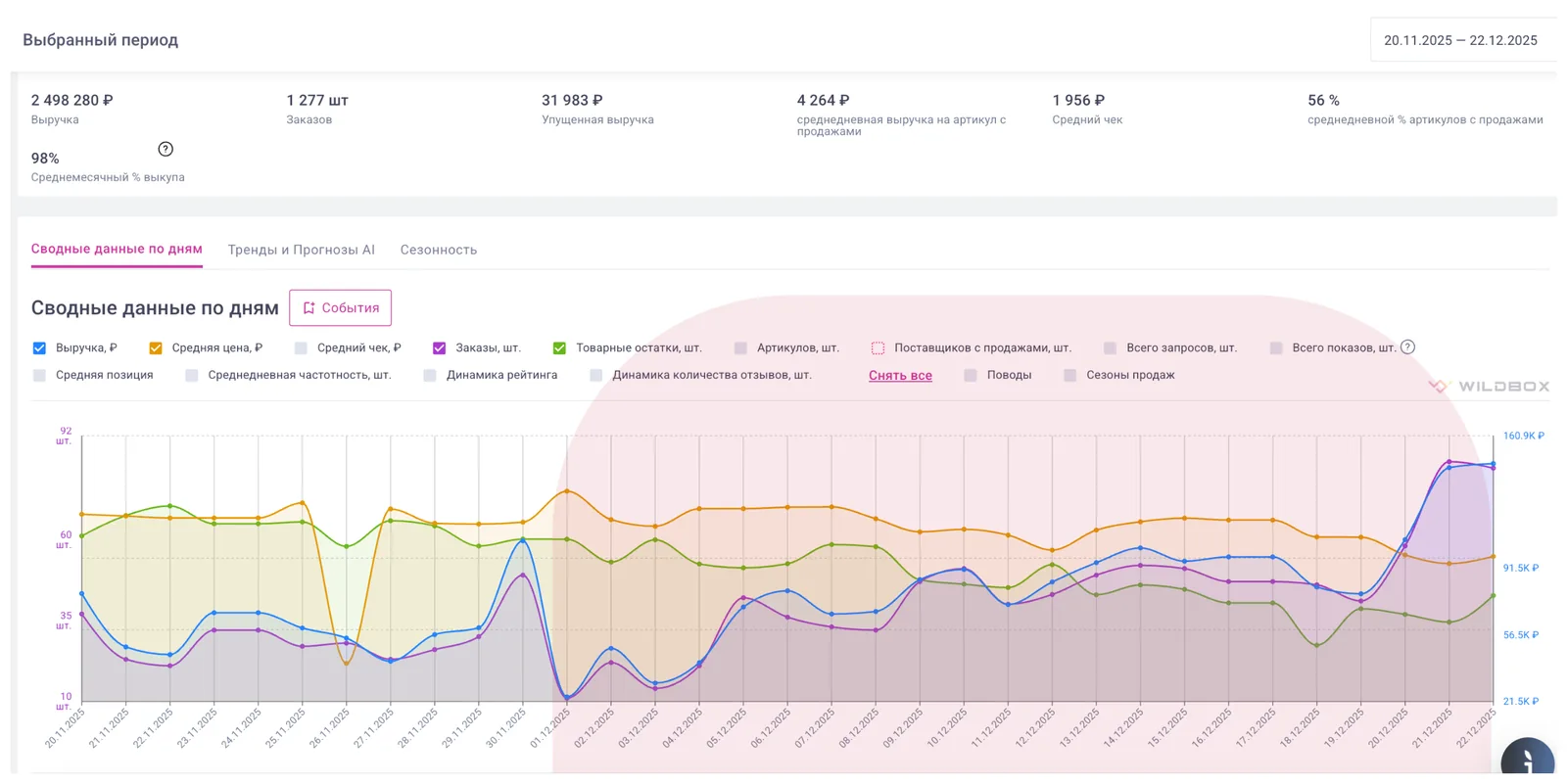Screen dimensions: 1567x784
Task: Click the Wildbox logo watermark
Action: coord(1489,387)
